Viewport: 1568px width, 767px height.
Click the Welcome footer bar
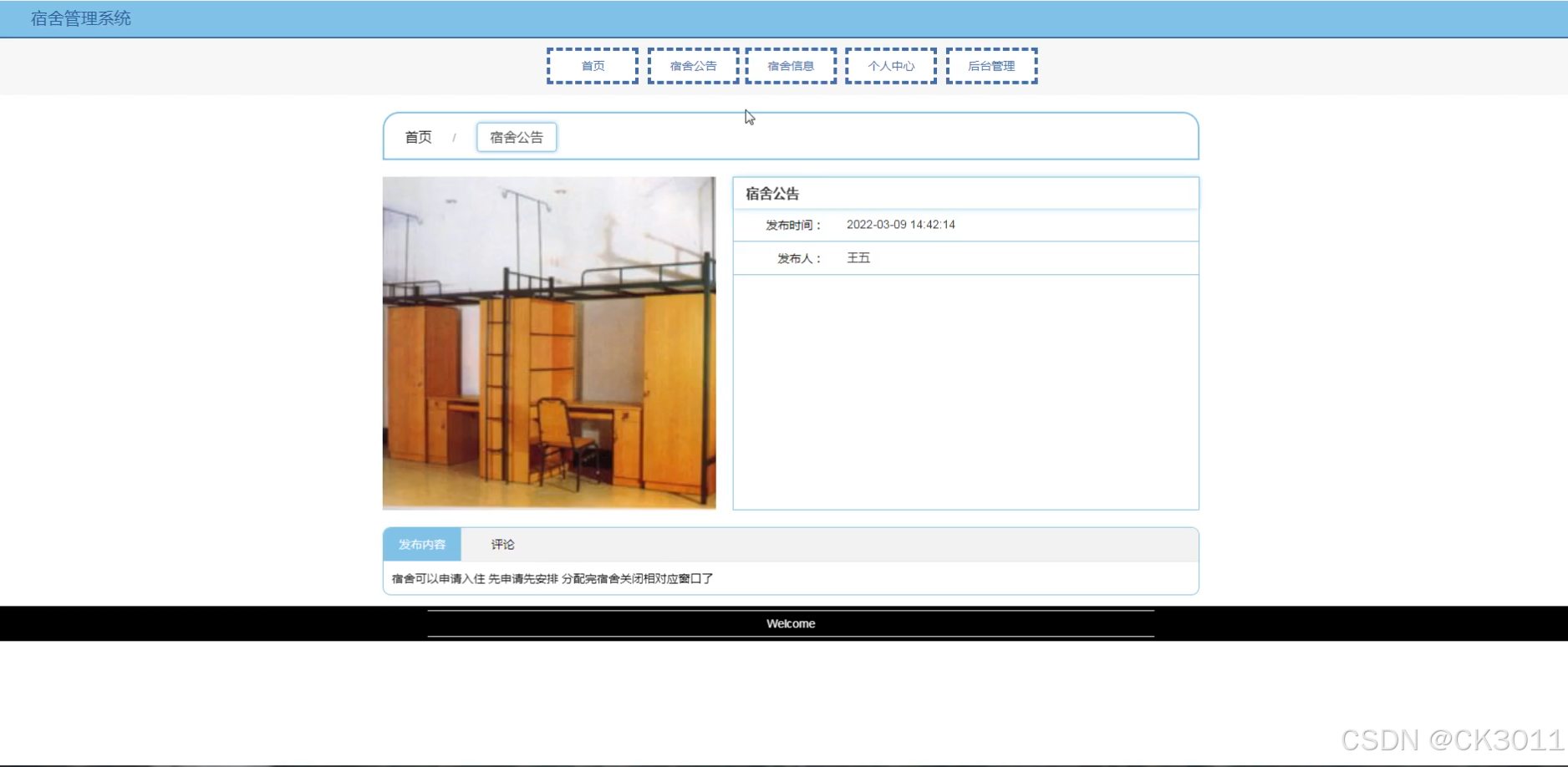coord(791,623)
